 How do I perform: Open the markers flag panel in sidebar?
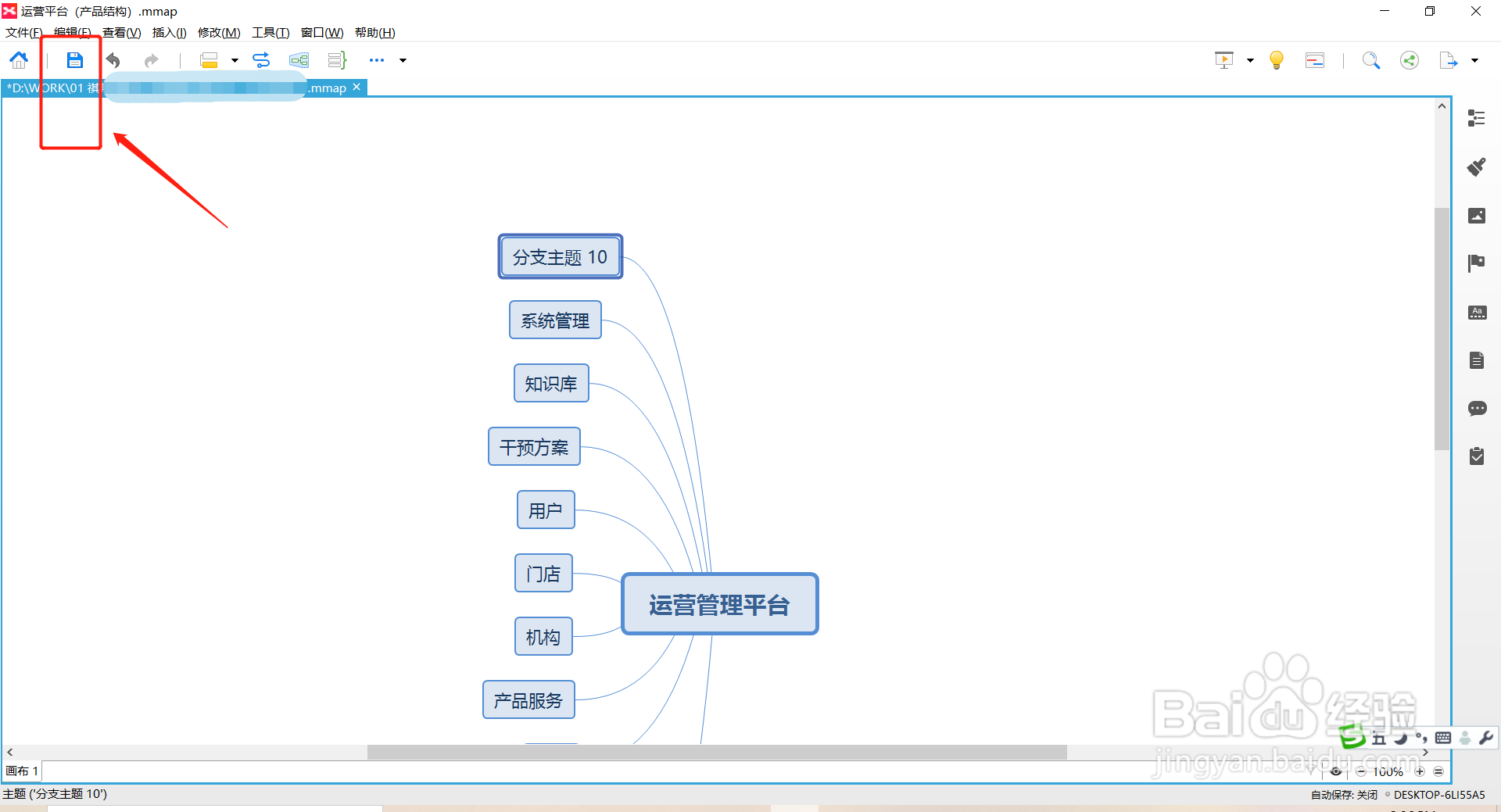[x=1477, y=263]
